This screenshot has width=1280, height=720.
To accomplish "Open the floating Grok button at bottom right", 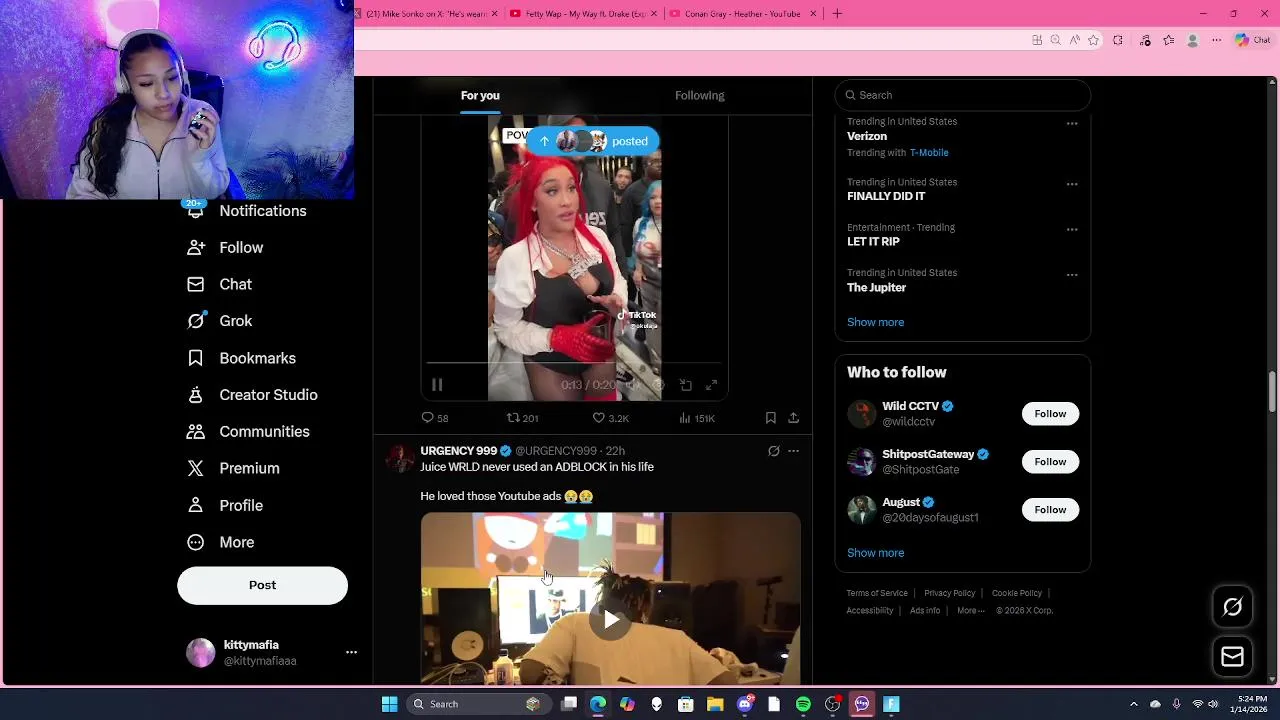I will coord(1232,607).
